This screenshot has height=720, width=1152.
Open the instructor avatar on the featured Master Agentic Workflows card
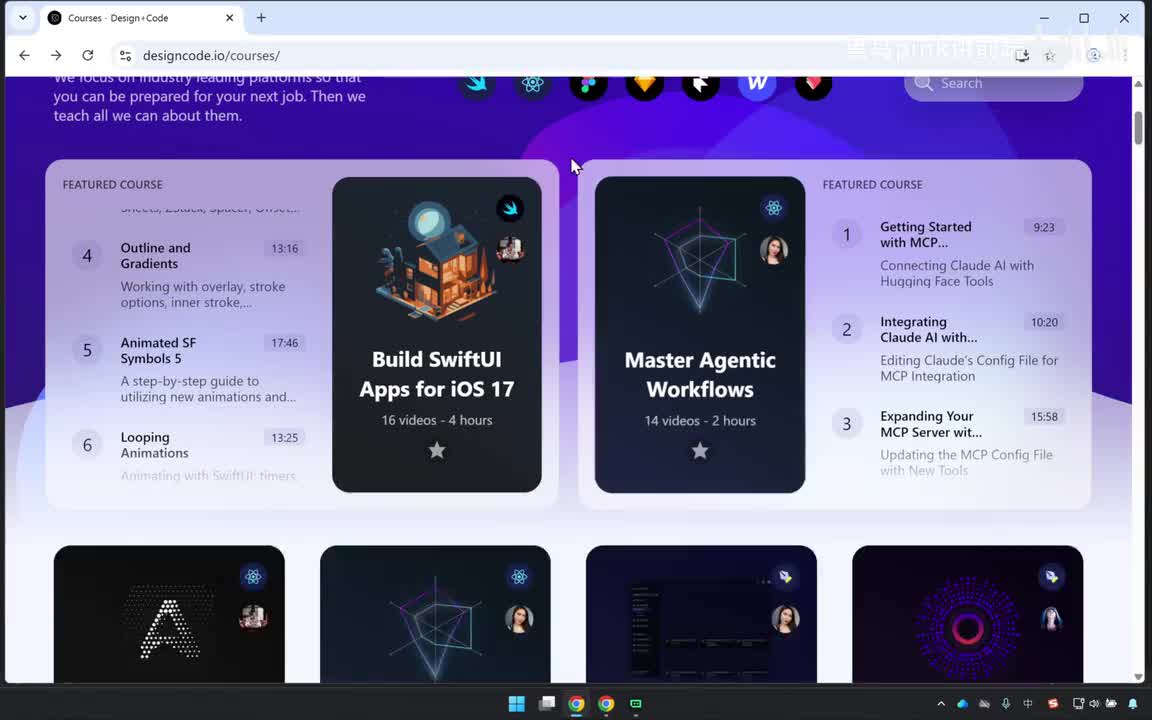773,250
